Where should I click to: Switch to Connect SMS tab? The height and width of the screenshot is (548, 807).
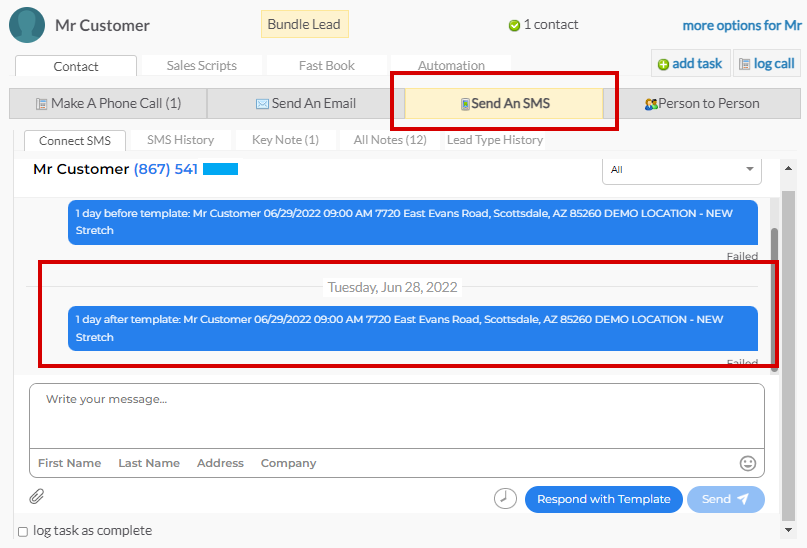point(75,140)
